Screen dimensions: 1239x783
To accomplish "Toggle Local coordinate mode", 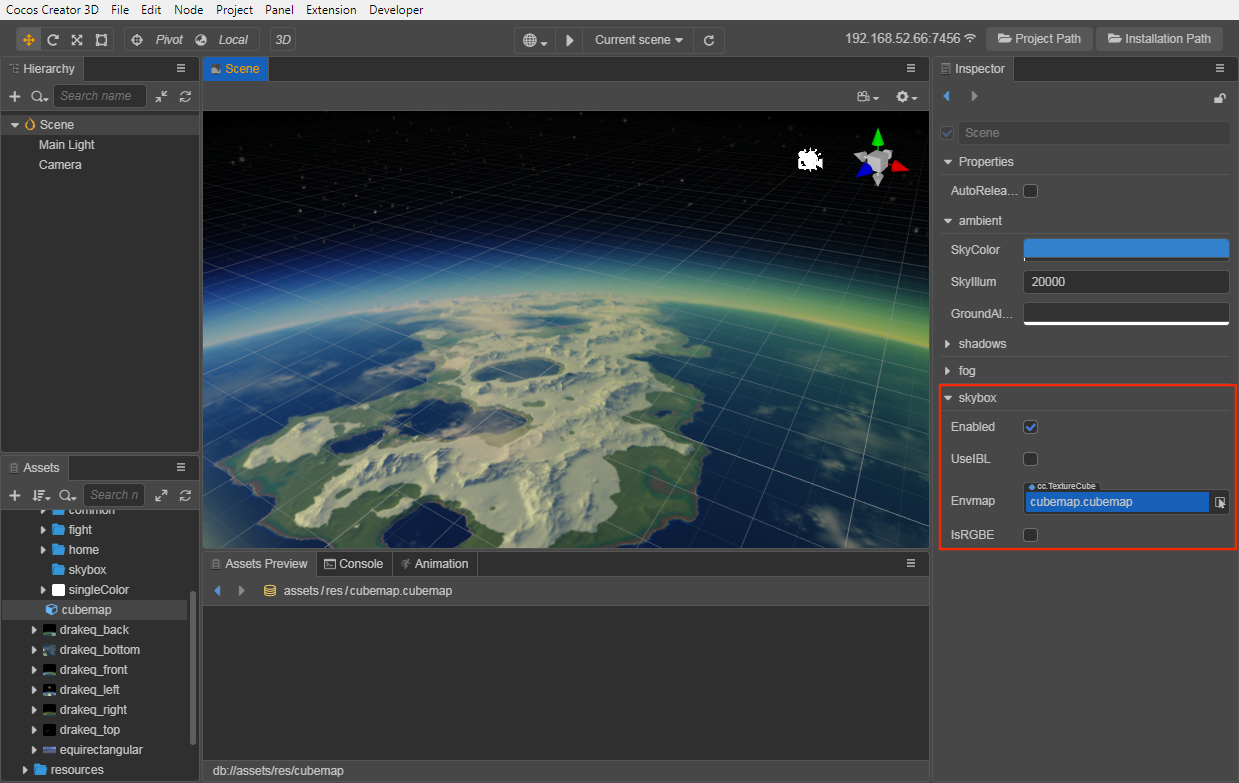I will coord(222,40).
